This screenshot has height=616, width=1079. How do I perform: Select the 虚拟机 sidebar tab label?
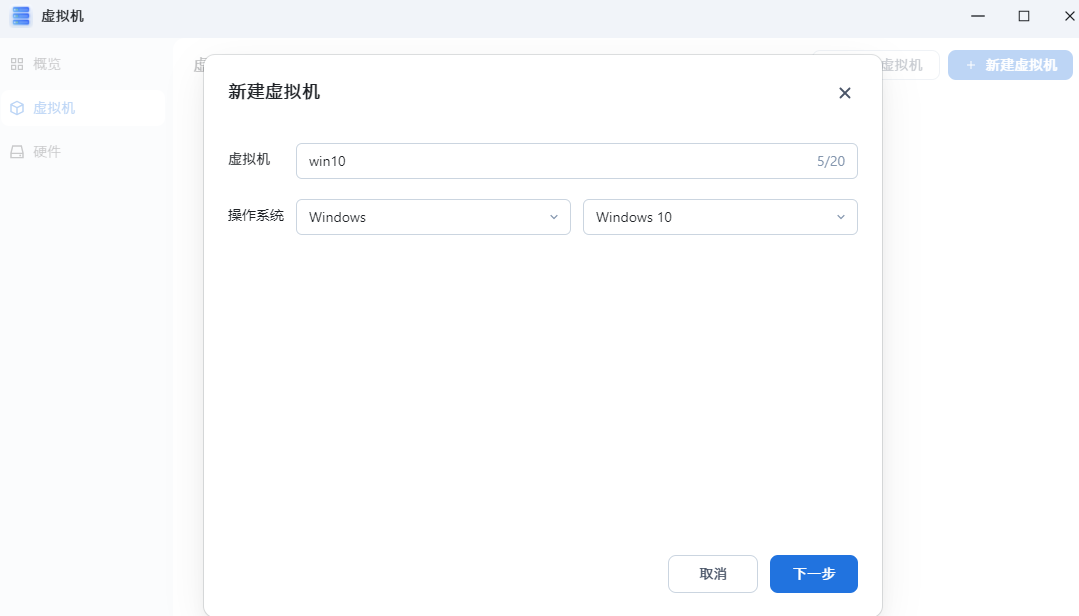click(54, 108)
